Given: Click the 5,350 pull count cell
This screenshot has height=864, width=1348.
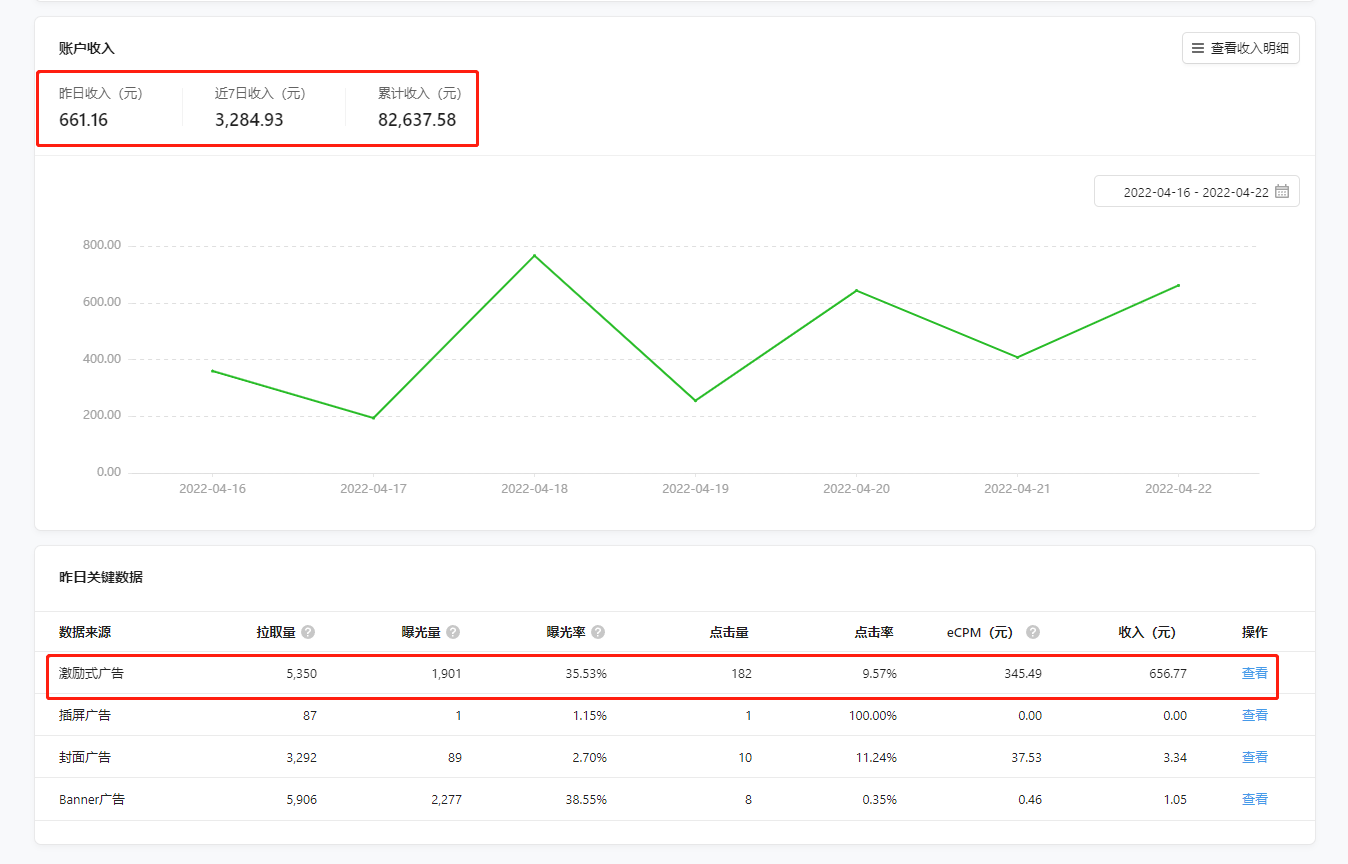Looking at the screenshot, I should click(301, 674).
